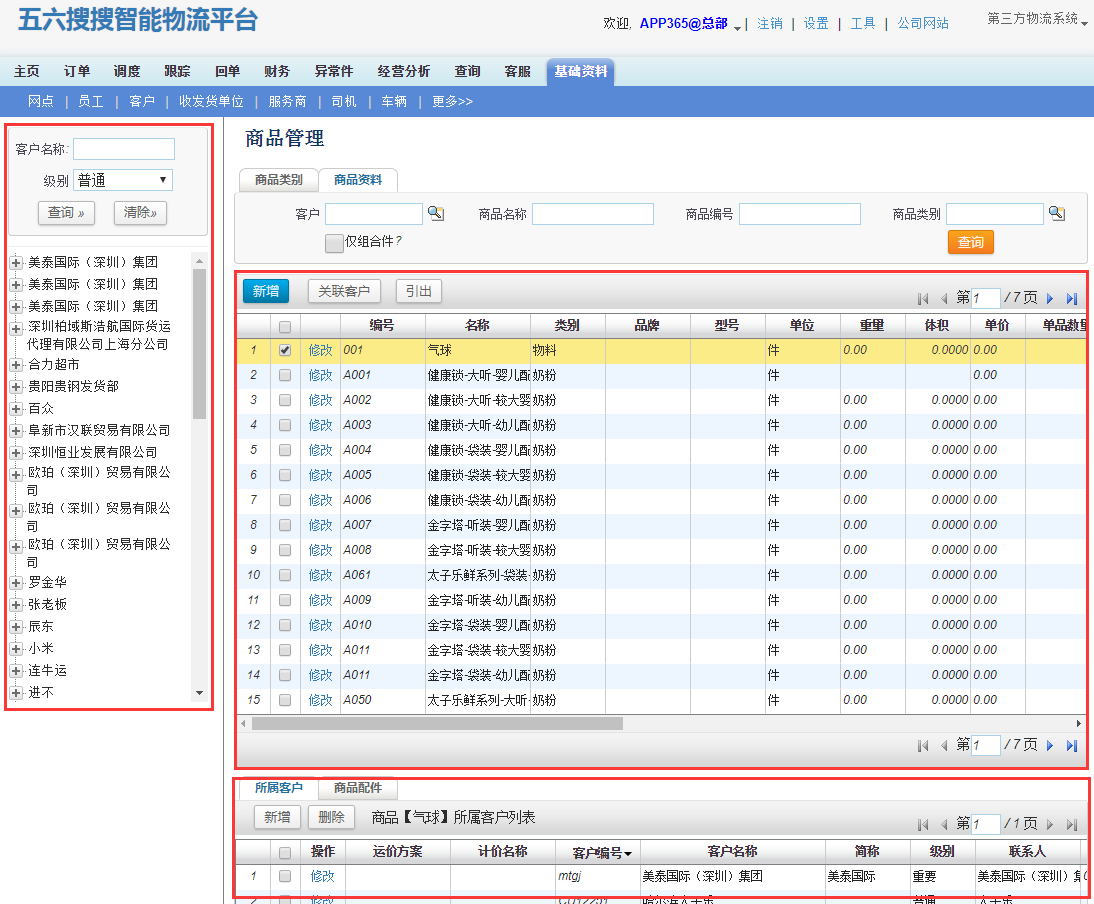Image resolution: width=1094 pixels, height=904 pixels.
Task: Click last page icon below product table
Action: tap(1072, 745)
